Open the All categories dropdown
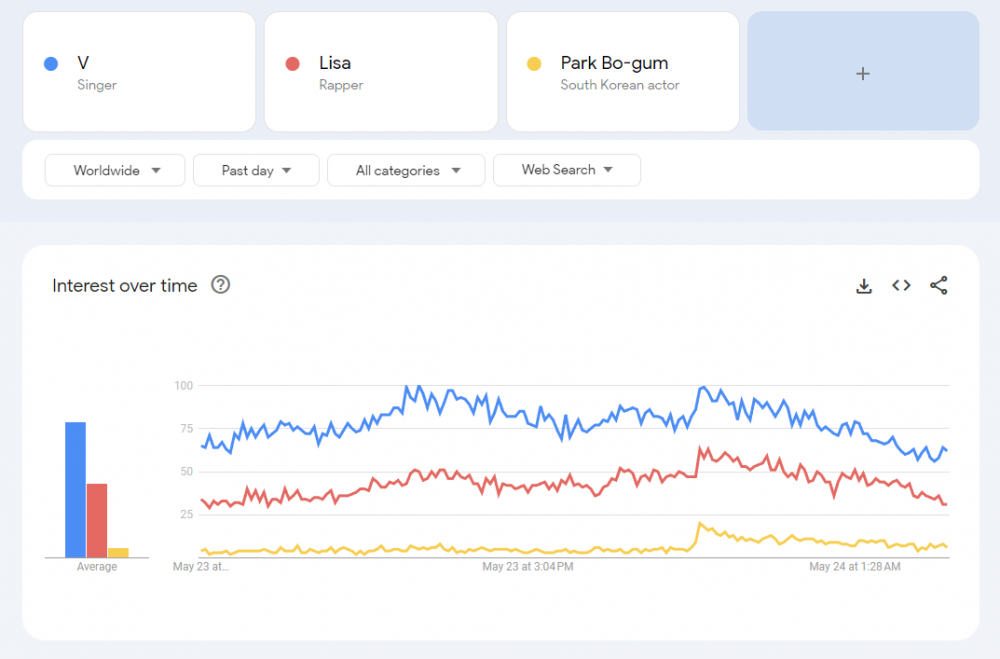 [x=406, y=170]
